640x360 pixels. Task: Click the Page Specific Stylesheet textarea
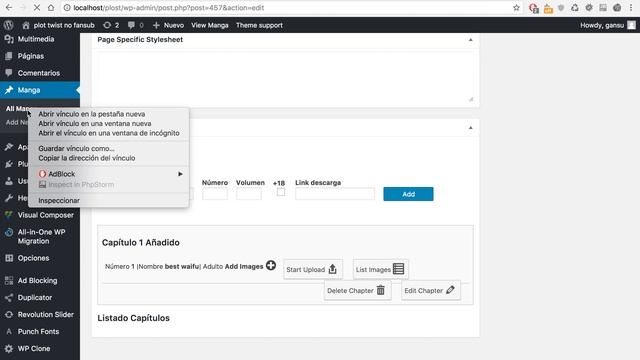click(285, 77)
